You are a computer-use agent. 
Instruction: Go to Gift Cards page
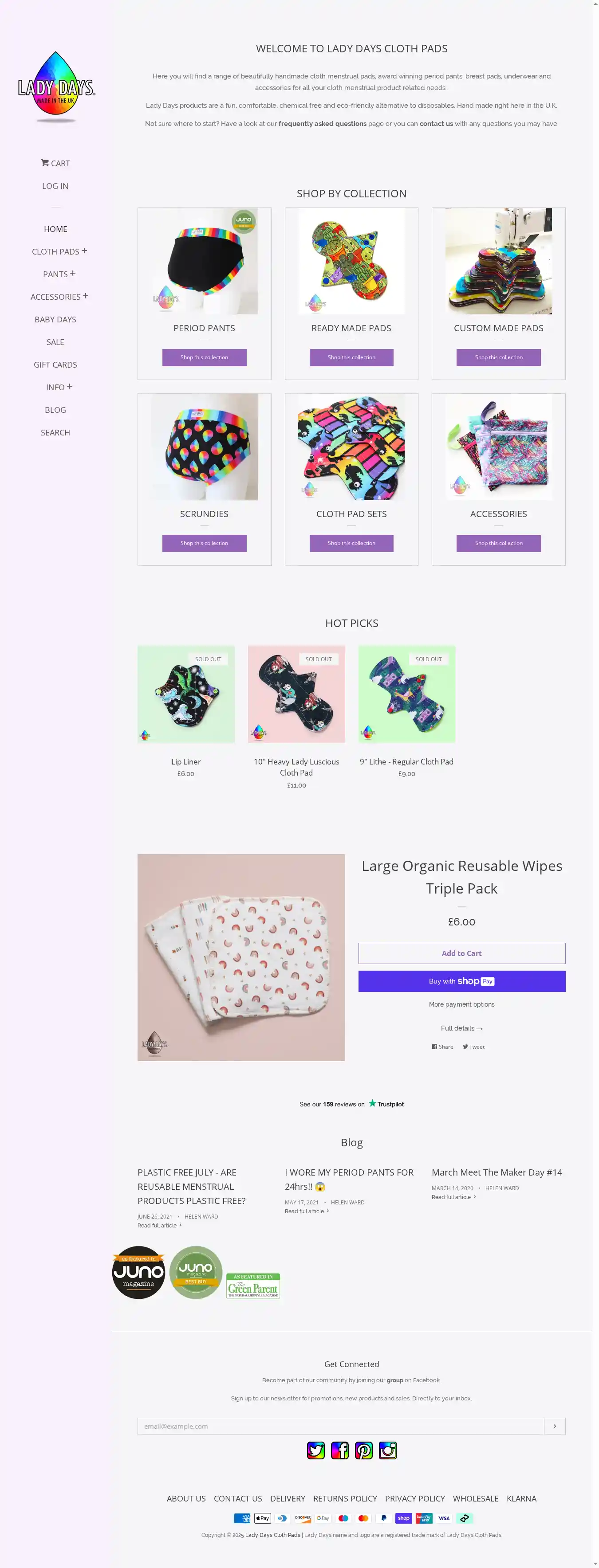pos(55,365)
